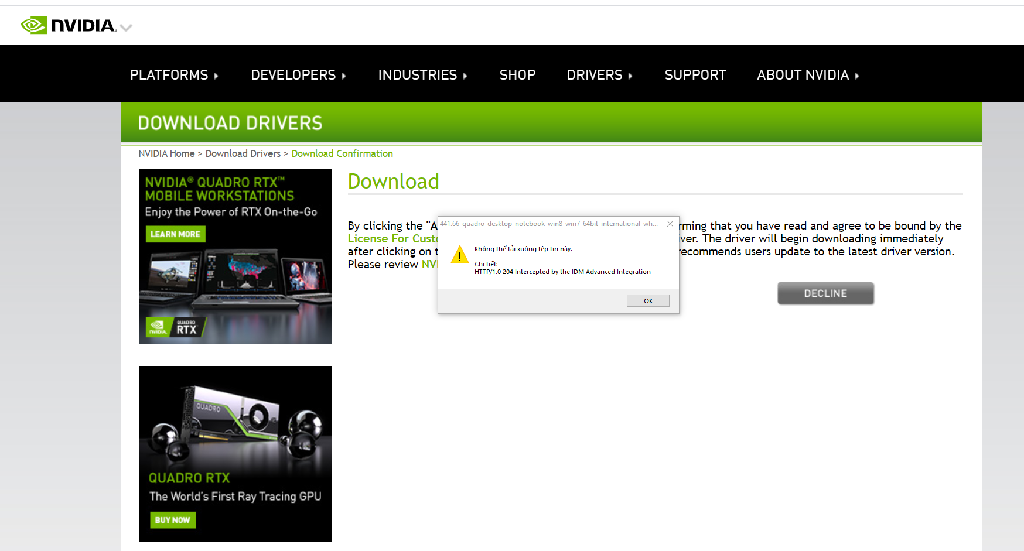
Task: Open the DRIVERS menu
Action: click(x=600, y=75)
